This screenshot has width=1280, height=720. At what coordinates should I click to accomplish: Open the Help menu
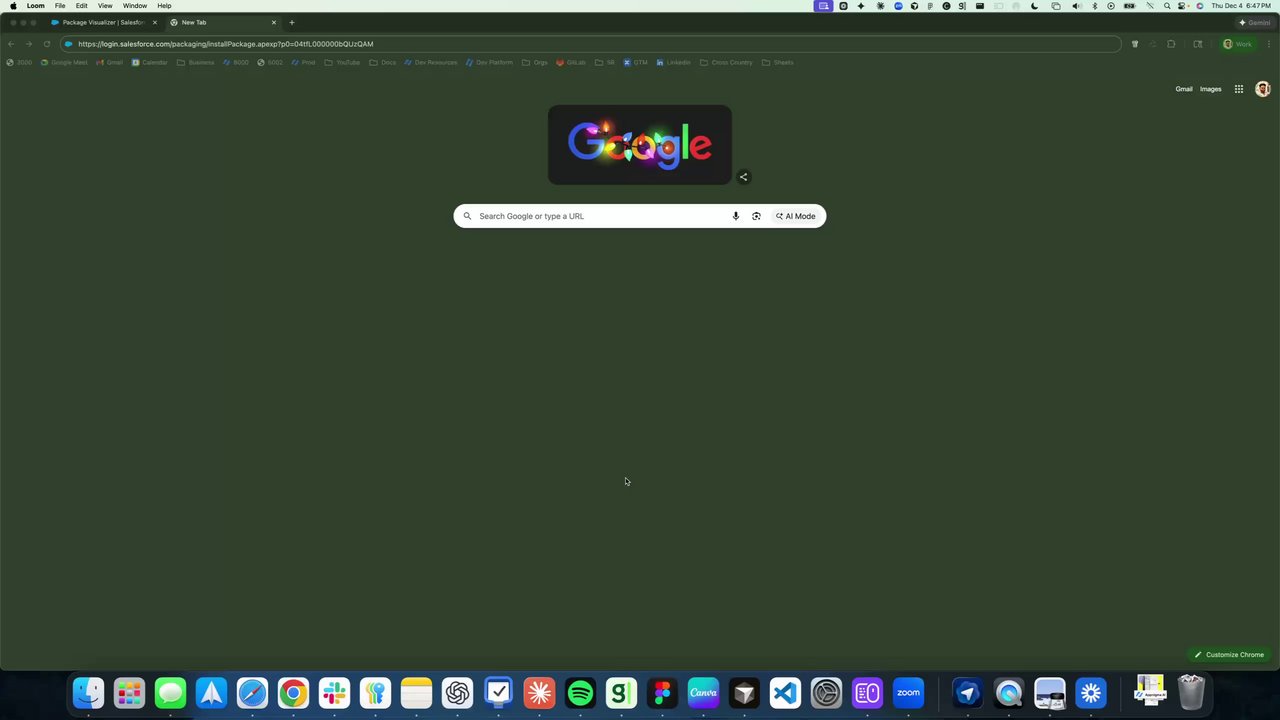click(x=164, y=6)
